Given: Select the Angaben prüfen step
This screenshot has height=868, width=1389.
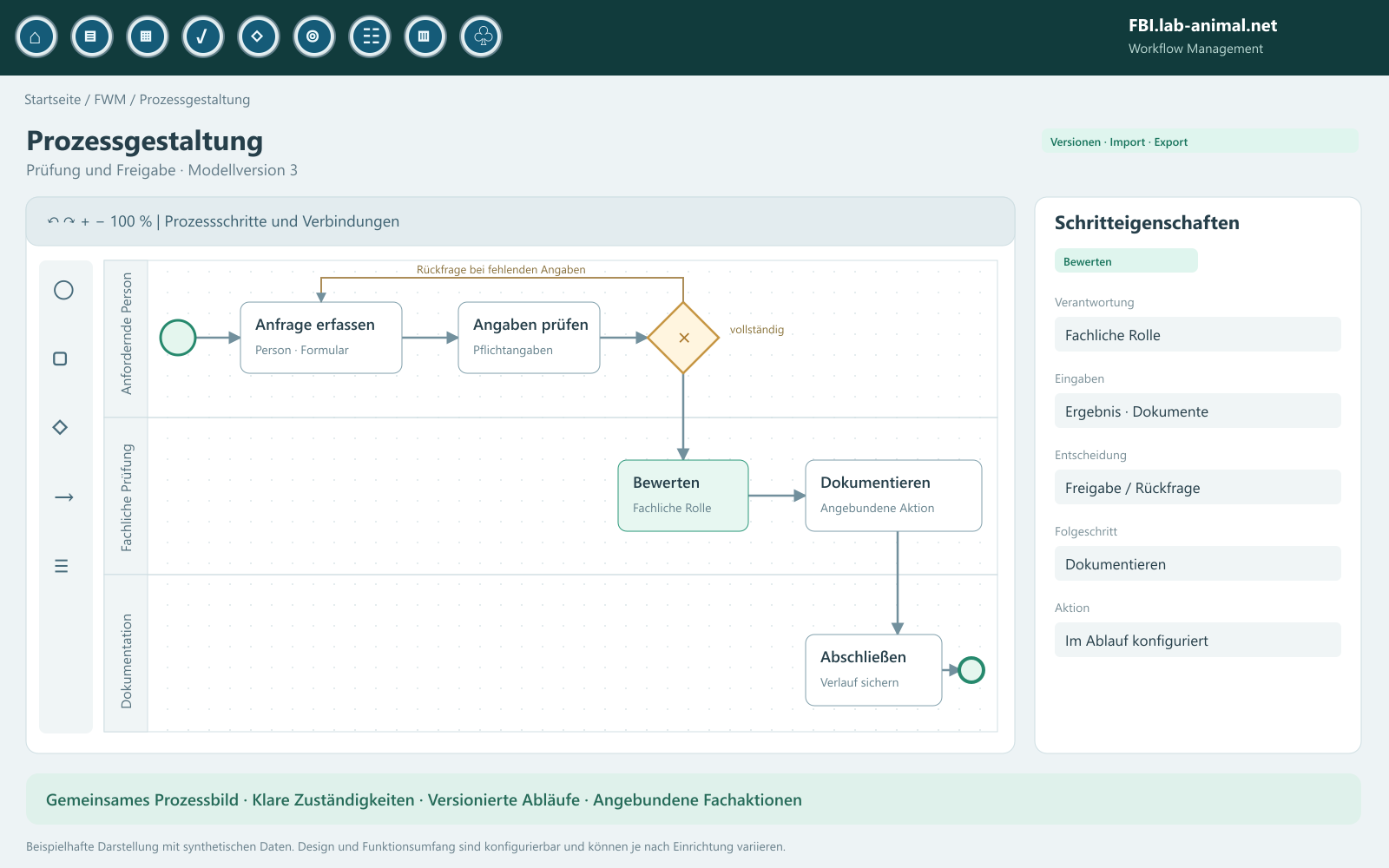Looking at the screenshot, I should (530, 338).
